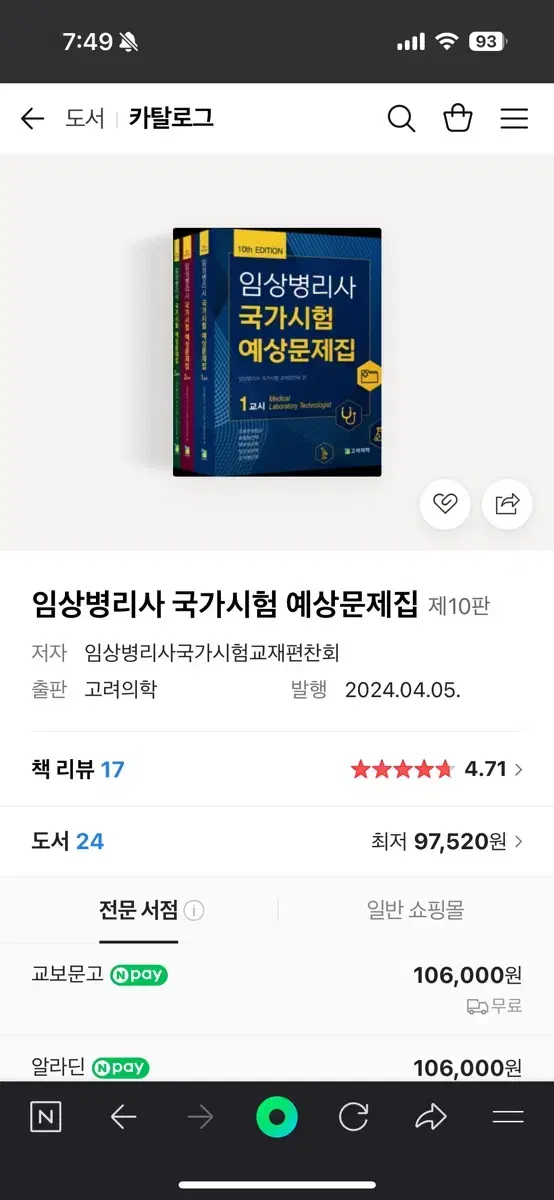Open the 책 리뷰 17 reviews
Viewport: 554px width, 1200px height.
(x=78, y=769)
